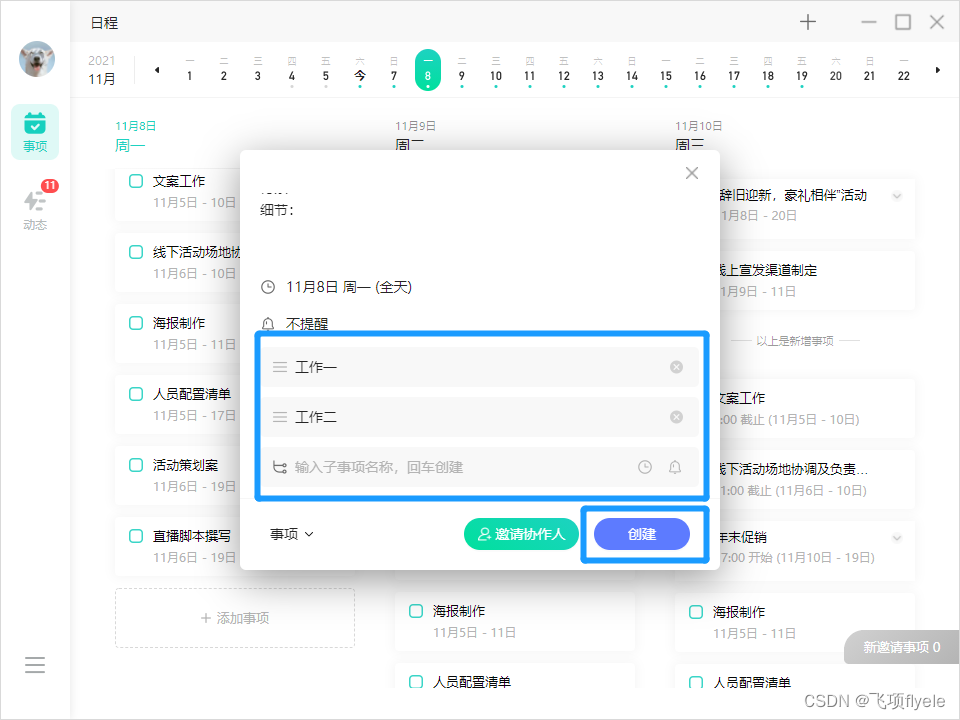This screenshot has height=720, width=960.
Task: Check the 文案工作 checkbox under 11月8日
Action: [136, 181]
